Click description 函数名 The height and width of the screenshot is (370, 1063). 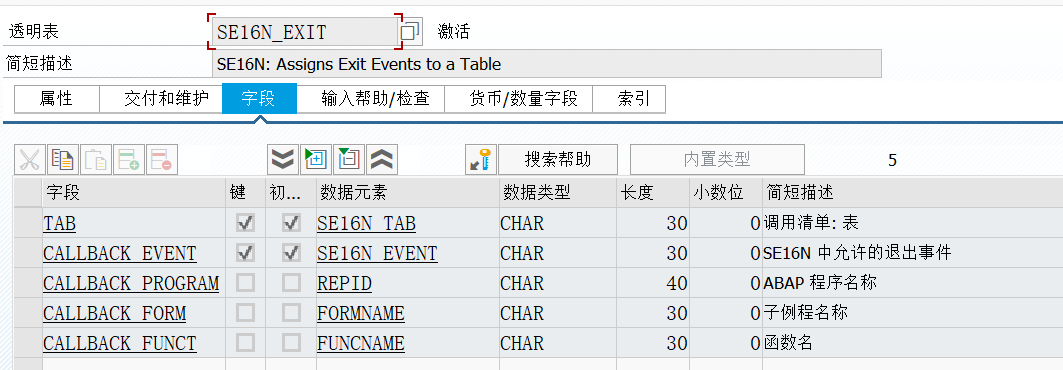788,343
